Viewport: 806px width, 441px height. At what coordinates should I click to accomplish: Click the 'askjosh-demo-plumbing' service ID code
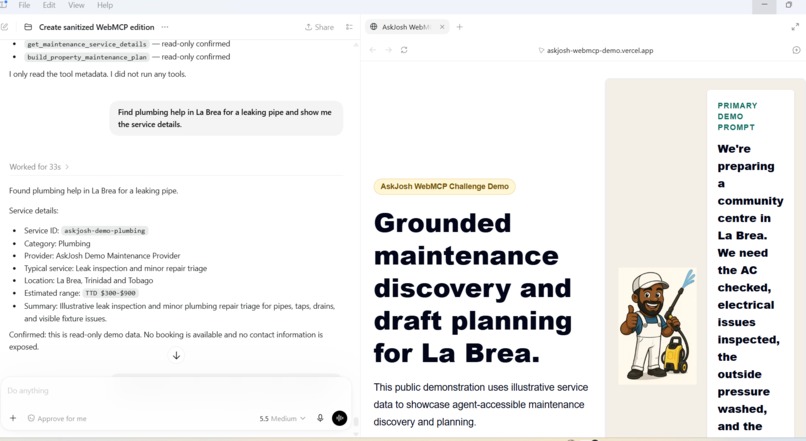(104, 231)
